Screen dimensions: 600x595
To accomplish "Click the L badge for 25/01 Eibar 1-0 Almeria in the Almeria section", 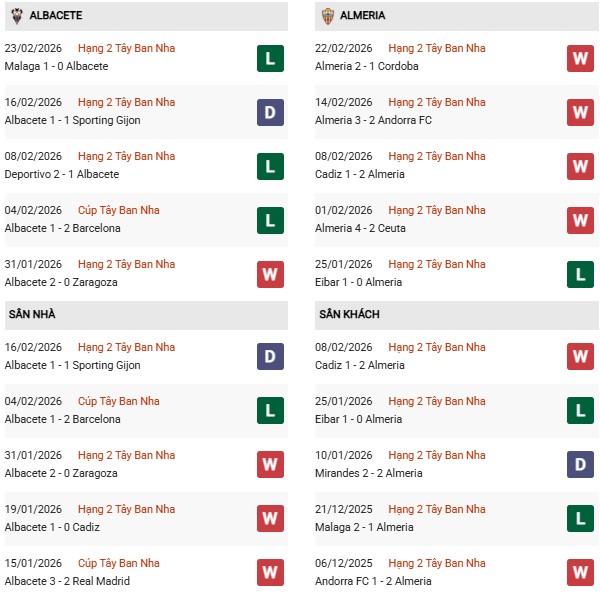I will [580, 274].
